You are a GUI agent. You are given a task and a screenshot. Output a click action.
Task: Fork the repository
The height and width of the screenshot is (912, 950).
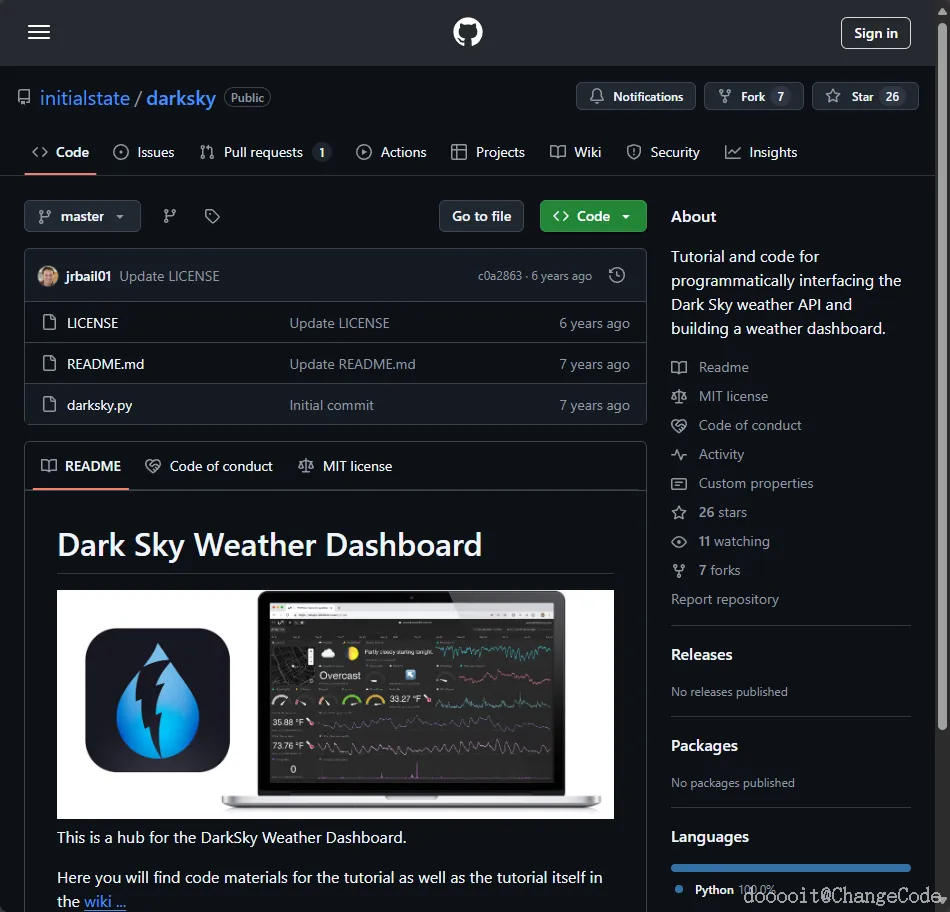(754, 96)
